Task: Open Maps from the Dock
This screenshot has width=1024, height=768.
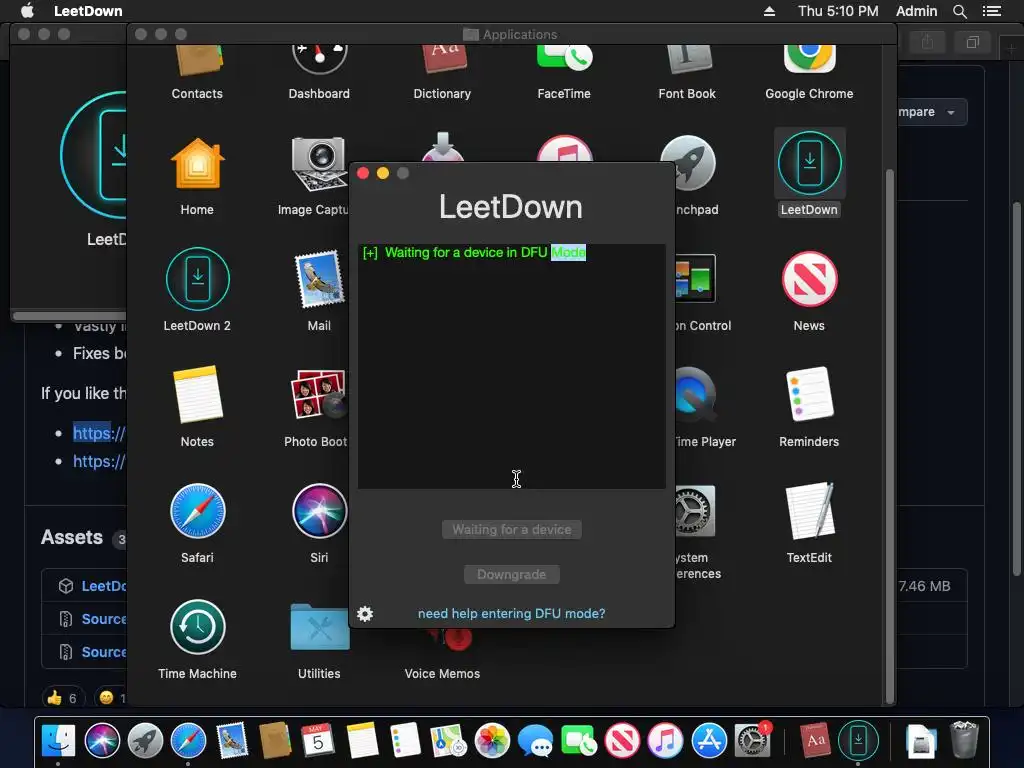Action: [x=448, y=741]
